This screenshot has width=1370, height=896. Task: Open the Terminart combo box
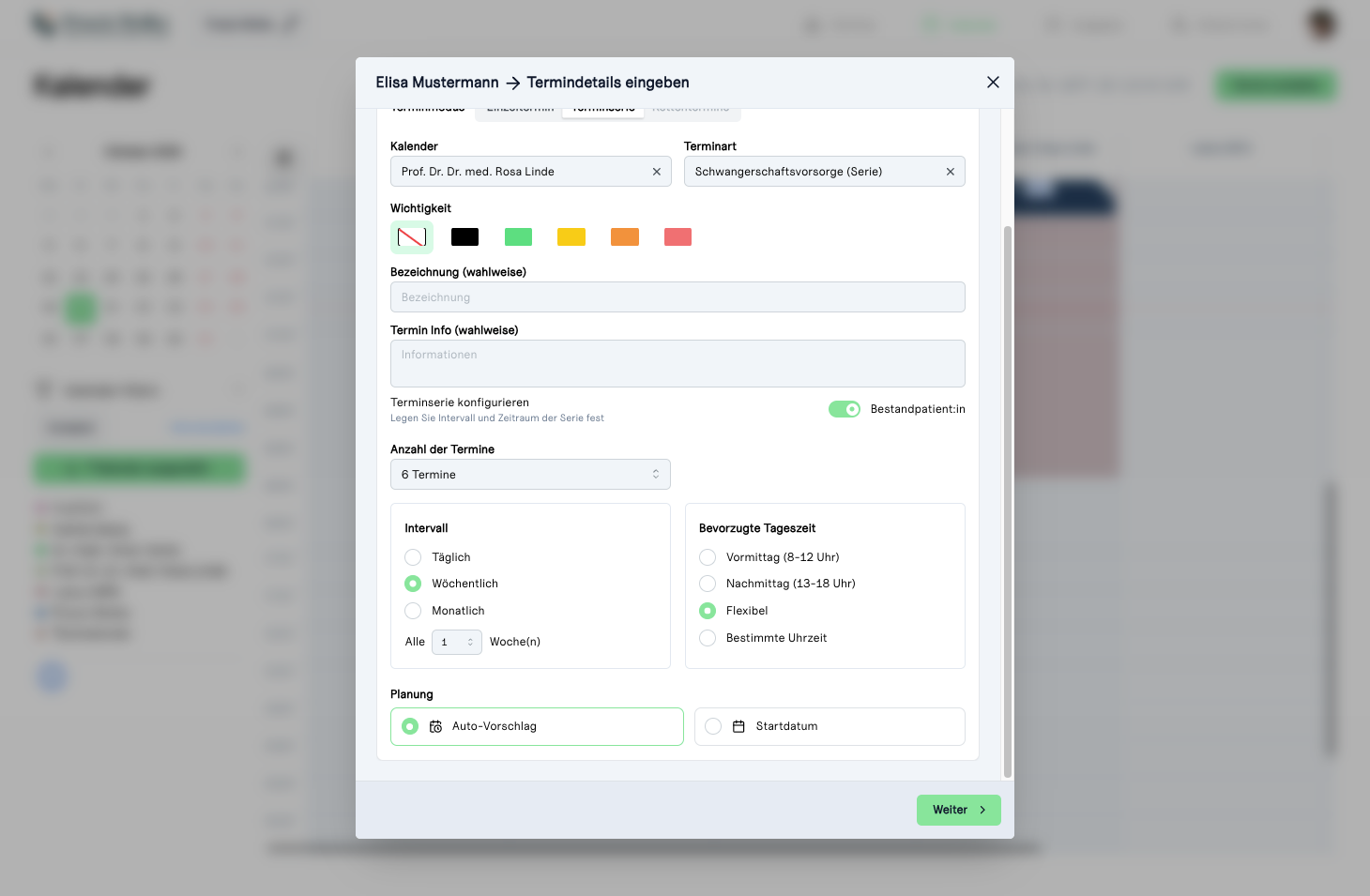click(x=824, y=172)
